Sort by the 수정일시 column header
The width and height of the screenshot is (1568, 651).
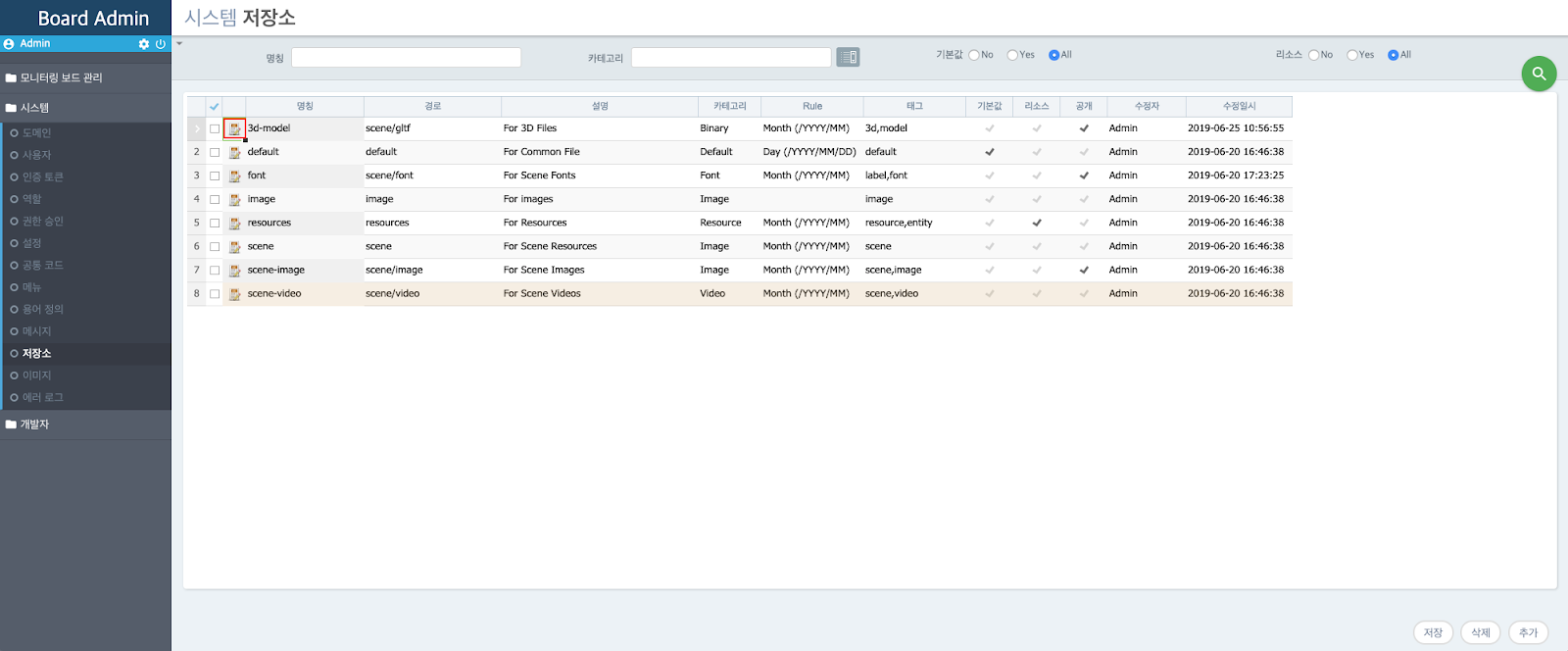[1239, 106]
